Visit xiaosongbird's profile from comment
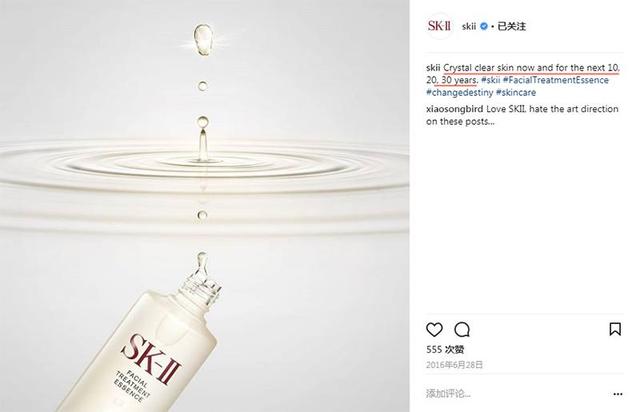The image size is (640, 412). click(455, 109)
